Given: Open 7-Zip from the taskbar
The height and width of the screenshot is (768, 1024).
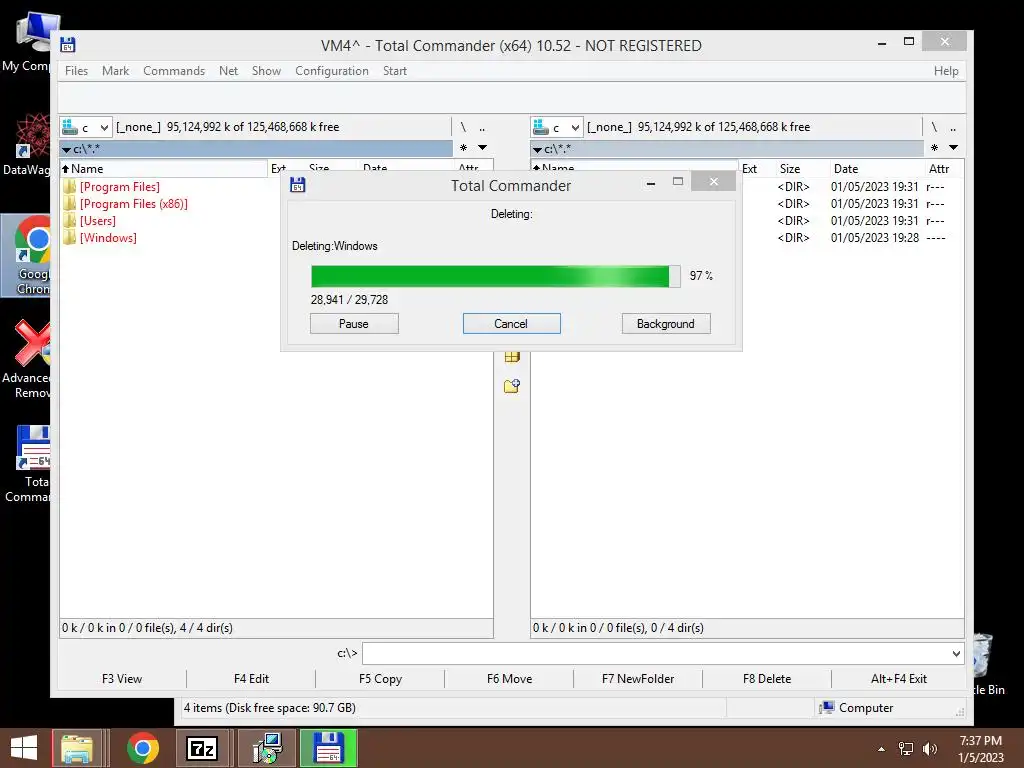Looking at the screenshot, I should coord(202,748).
